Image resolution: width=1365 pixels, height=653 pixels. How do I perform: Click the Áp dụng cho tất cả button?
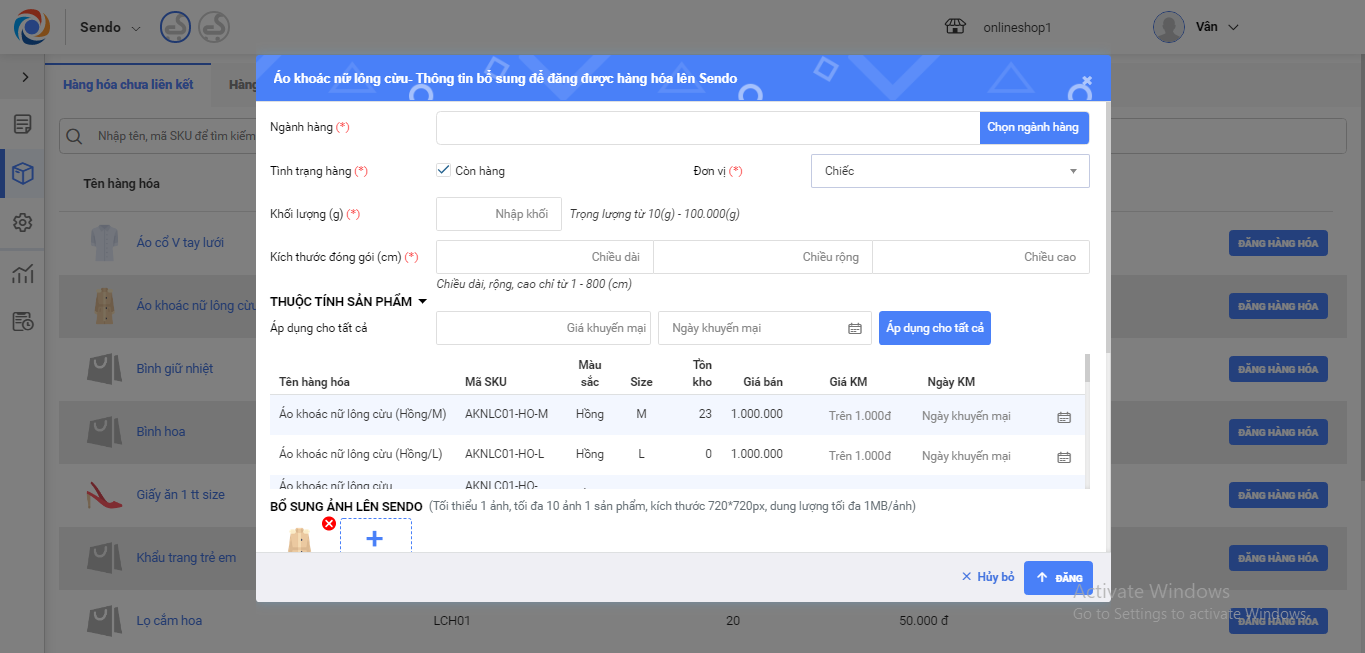[934, 328]
